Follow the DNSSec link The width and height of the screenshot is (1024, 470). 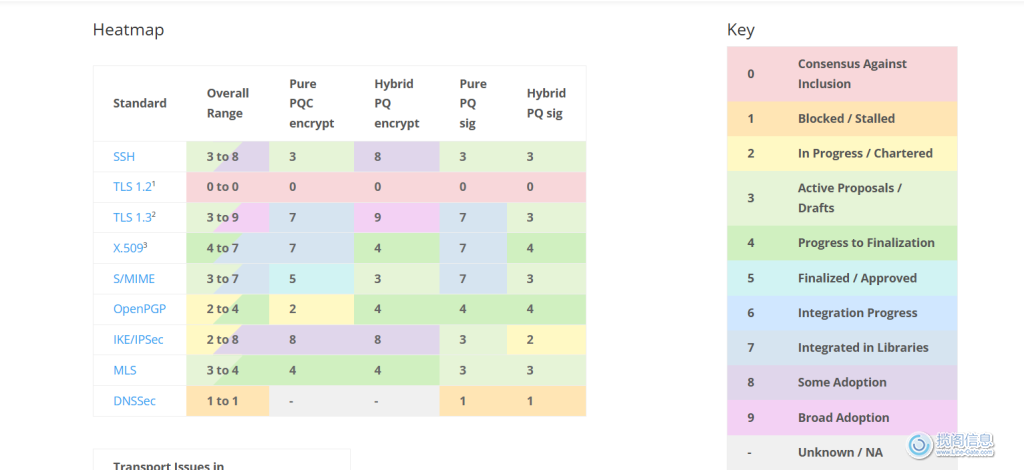134,401
